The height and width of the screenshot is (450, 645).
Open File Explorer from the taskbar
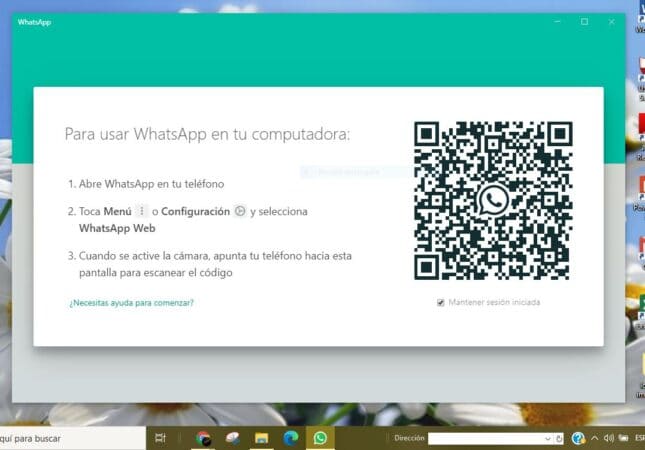pyautogui.click(x=262, y=438)
